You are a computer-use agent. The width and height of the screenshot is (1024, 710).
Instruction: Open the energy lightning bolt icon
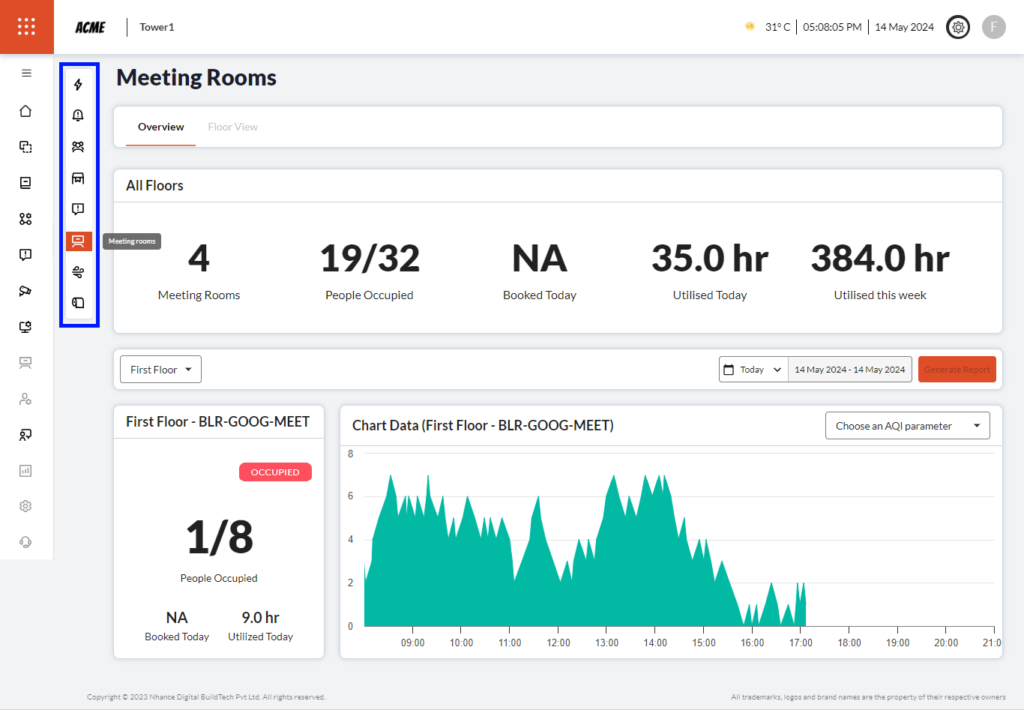coord(78,85)
